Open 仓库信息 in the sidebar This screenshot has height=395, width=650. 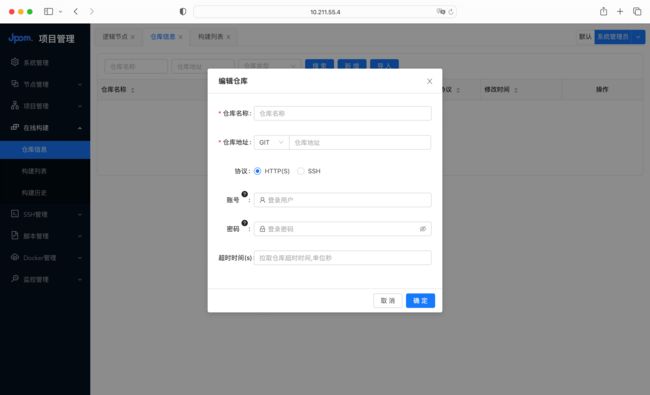pos(45,149)
